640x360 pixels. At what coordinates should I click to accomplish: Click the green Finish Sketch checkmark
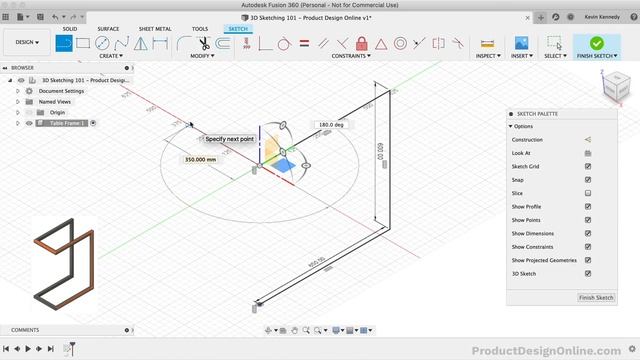tap(596, 43)
